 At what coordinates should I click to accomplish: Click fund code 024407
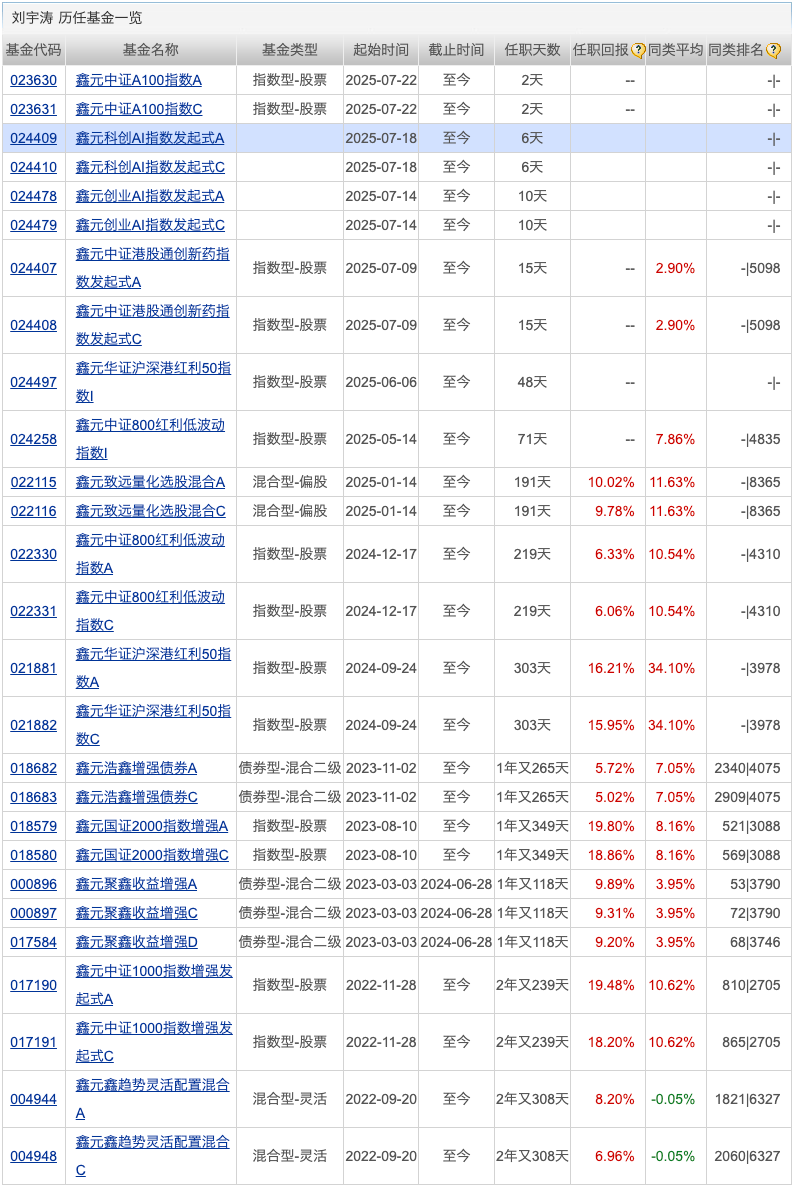[x=33, y=268]
